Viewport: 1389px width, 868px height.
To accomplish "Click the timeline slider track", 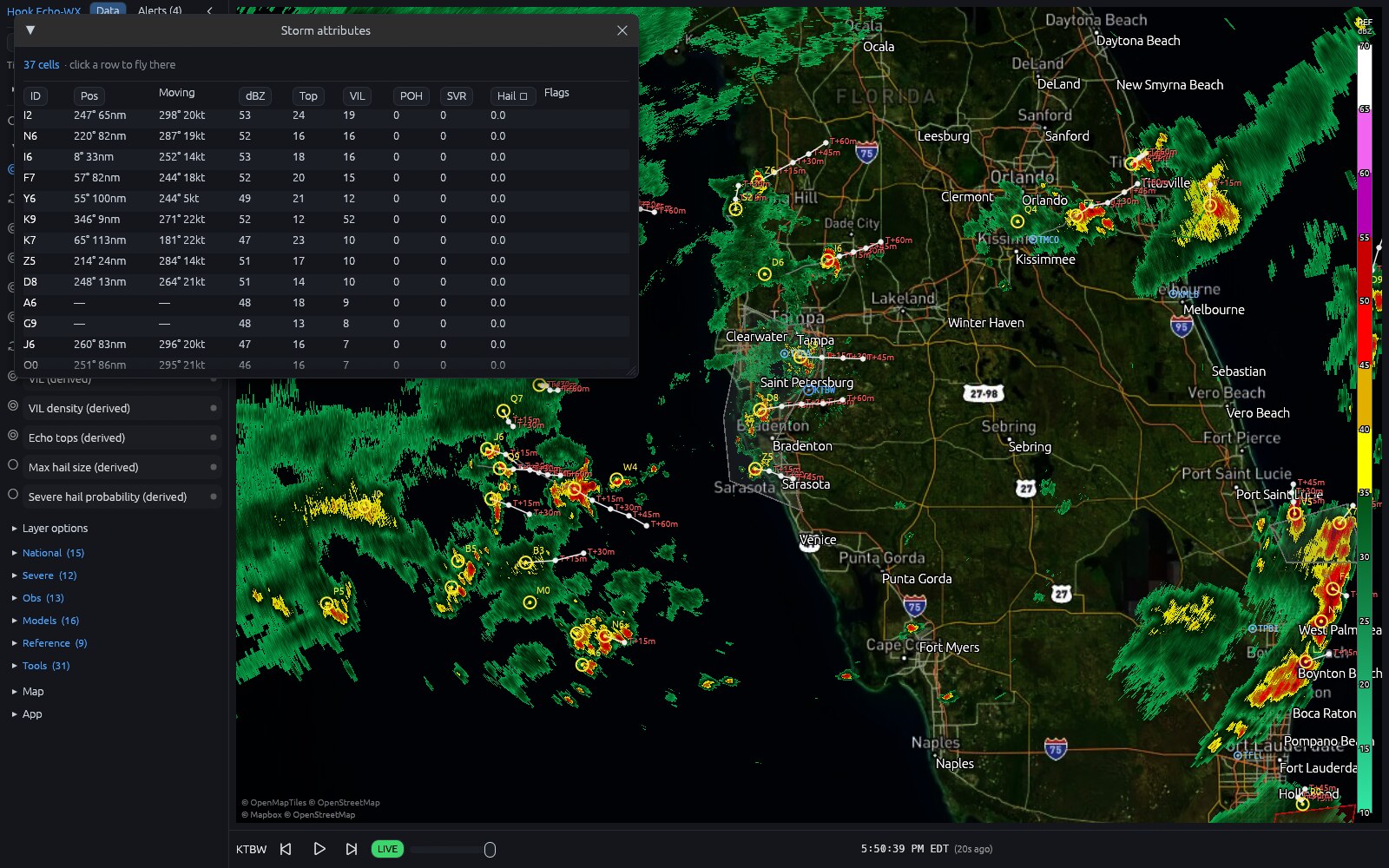I will click(451, 849).
